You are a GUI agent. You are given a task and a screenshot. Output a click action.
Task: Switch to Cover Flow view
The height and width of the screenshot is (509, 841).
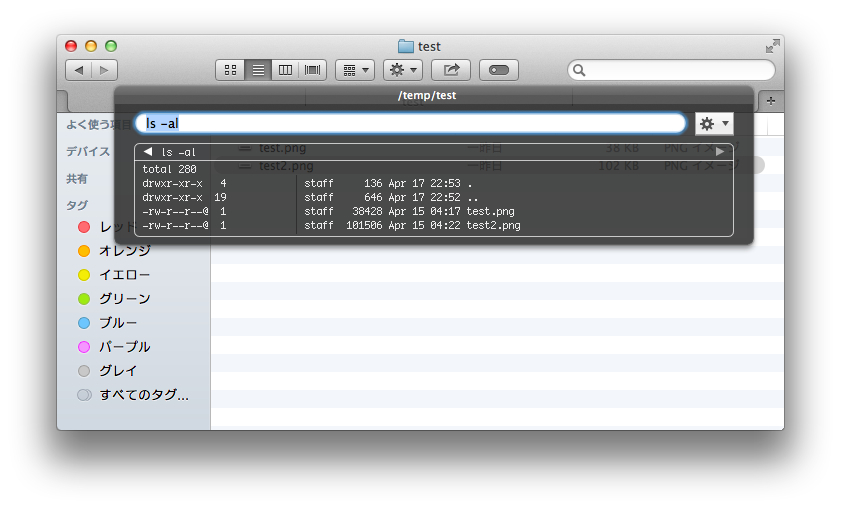point(313,70)
